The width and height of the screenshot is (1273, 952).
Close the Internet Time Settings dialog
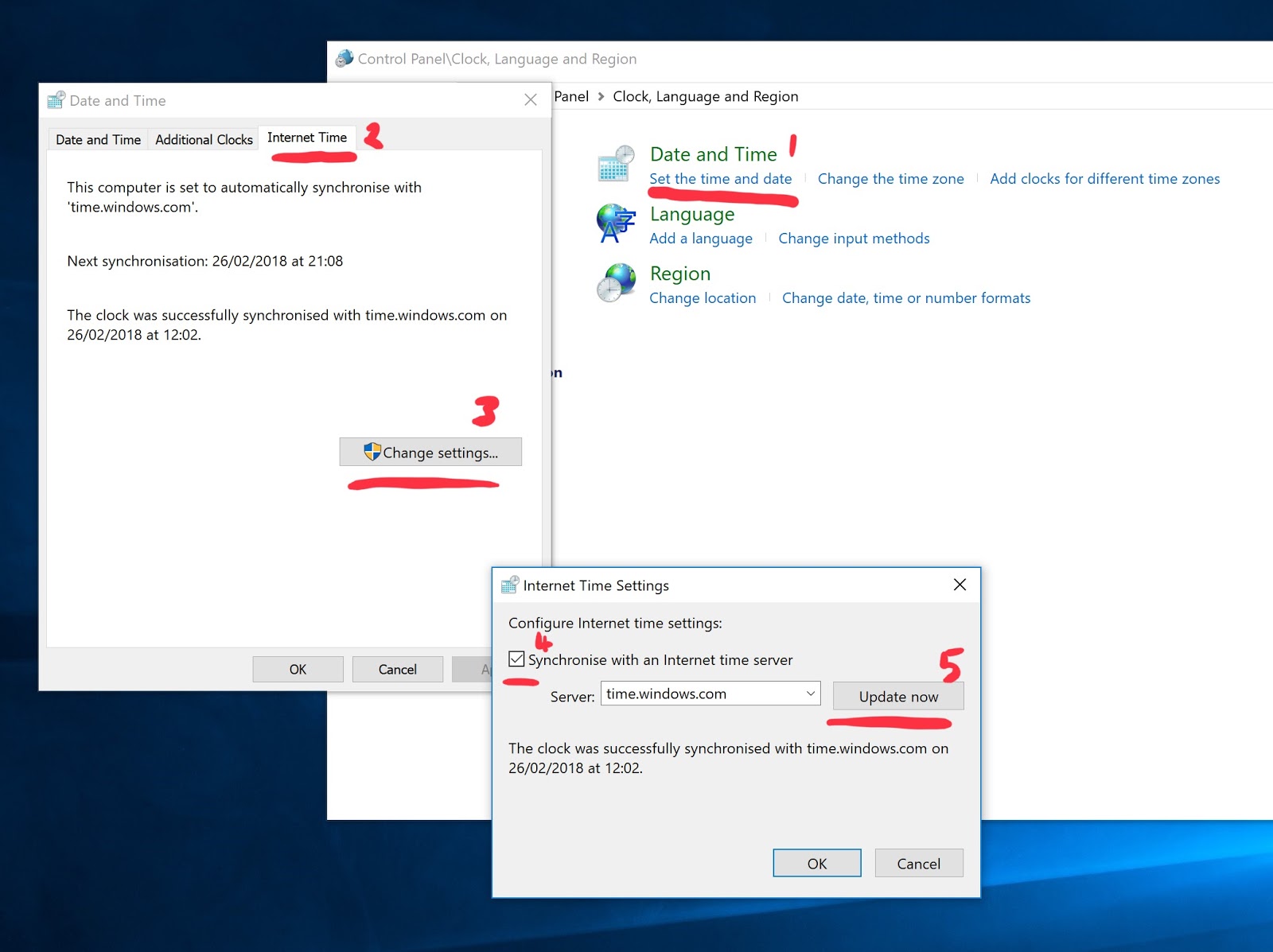(960, 585)
